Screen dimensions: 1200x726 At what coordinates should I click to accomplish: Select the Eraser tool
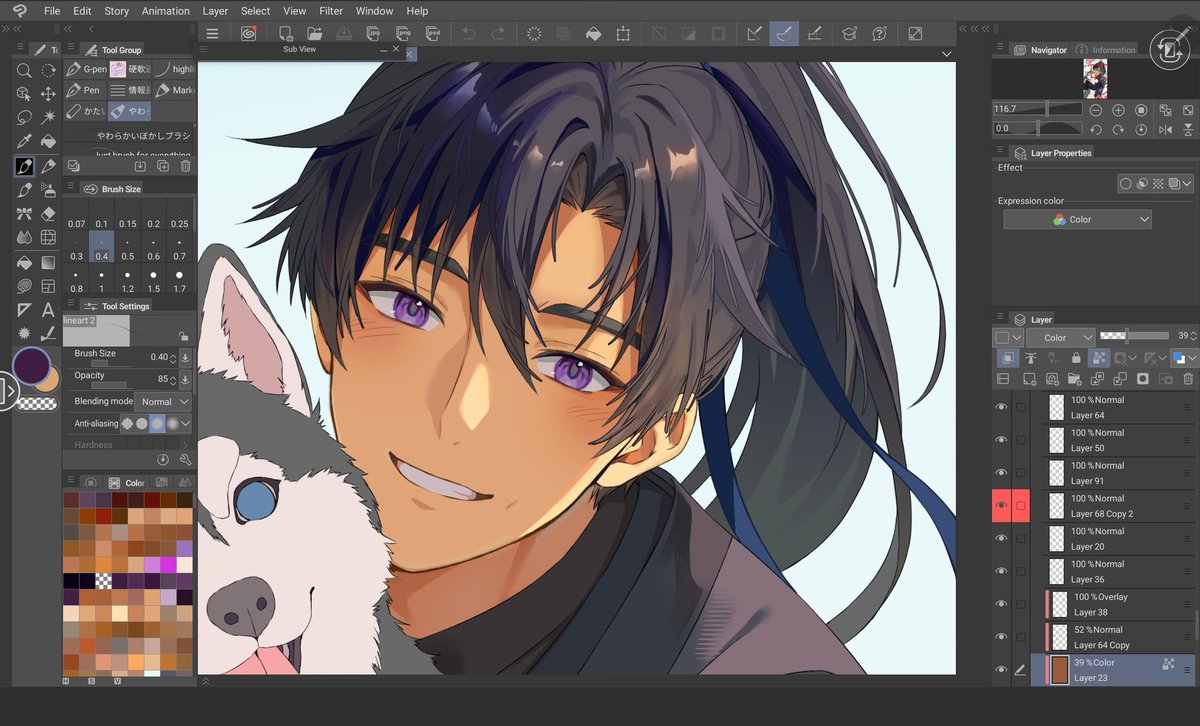(48, 214)
